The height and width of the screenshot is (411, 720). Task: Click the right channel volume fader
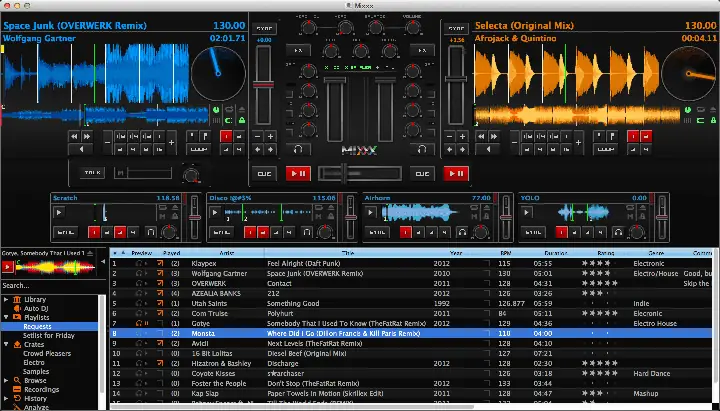385,109
